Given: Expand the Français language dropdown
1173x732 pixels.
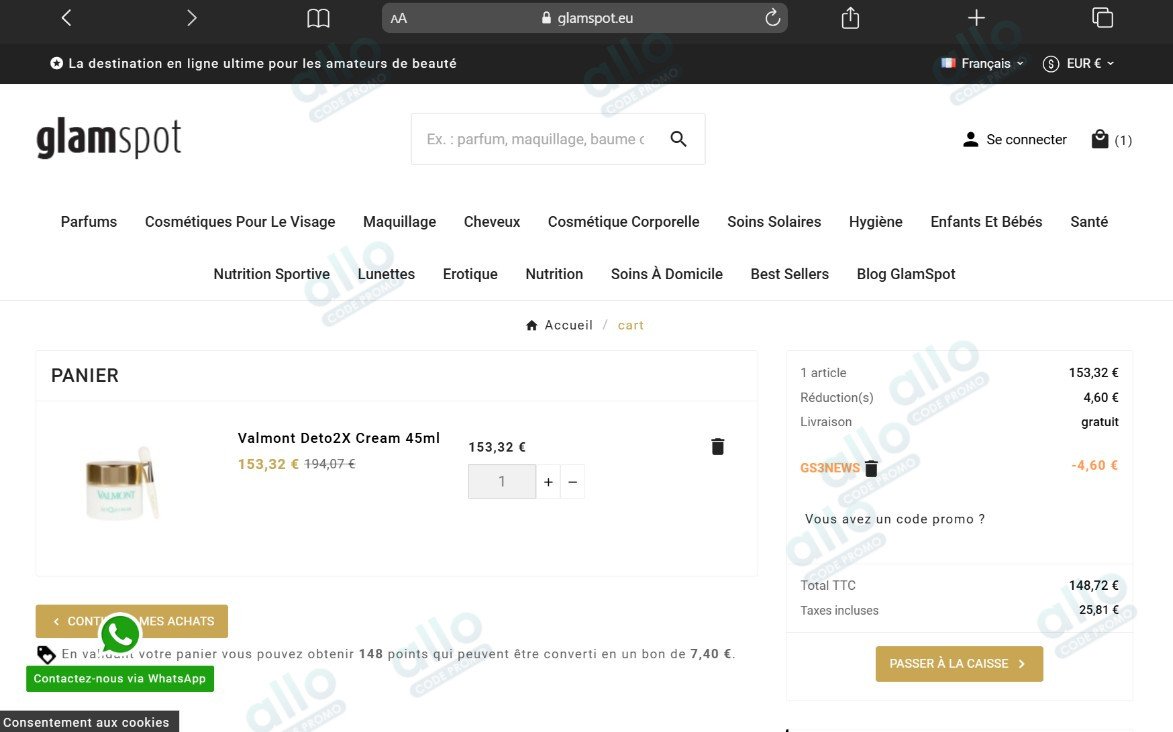Looking at the screenshot, I should click(982, 64).
